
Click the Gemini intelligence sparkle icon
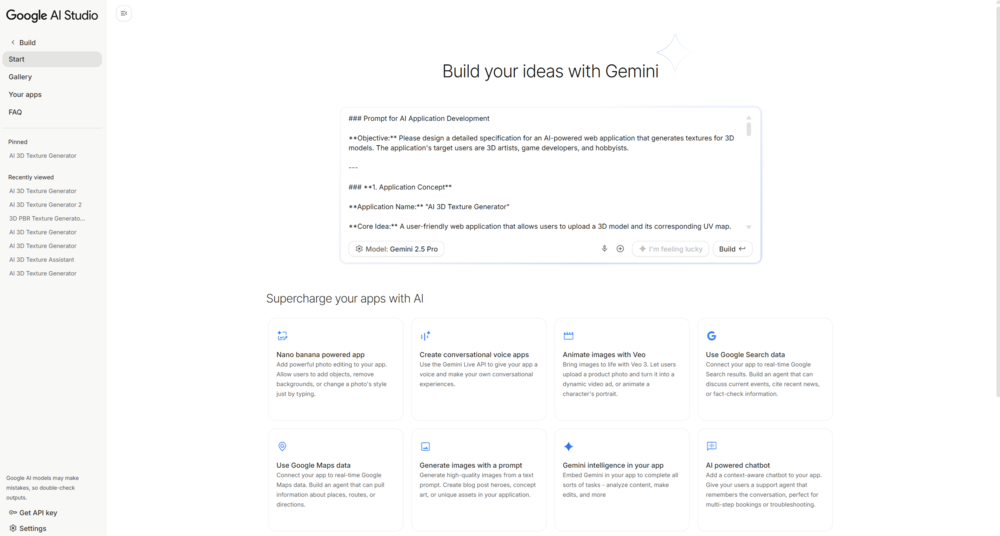[x=568, y=447]
